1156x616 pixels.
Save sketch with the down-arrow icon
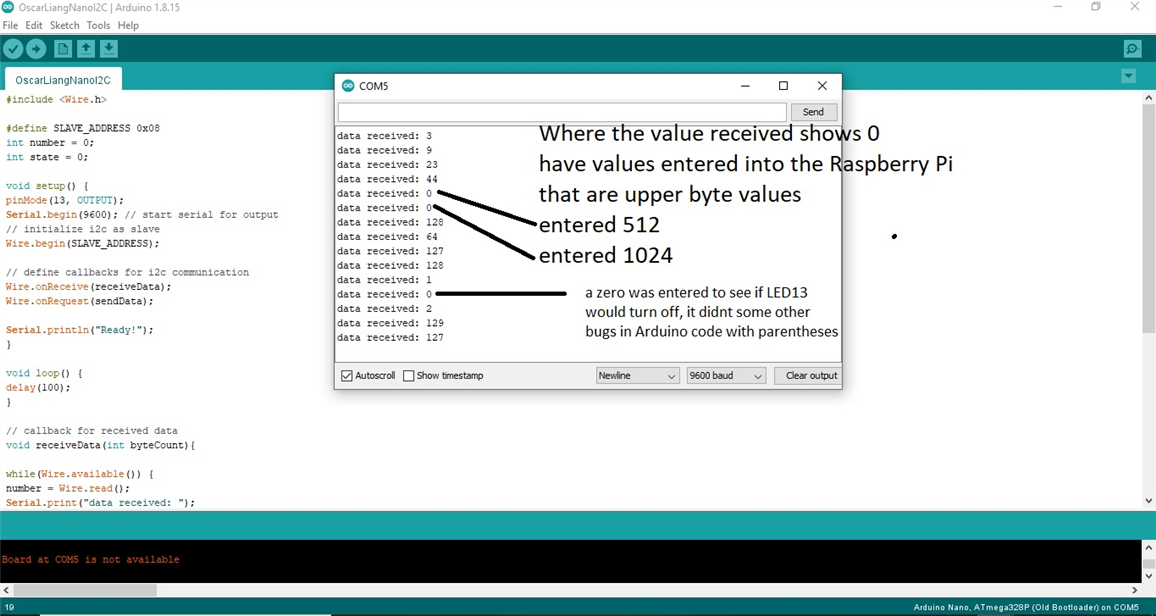108,49
